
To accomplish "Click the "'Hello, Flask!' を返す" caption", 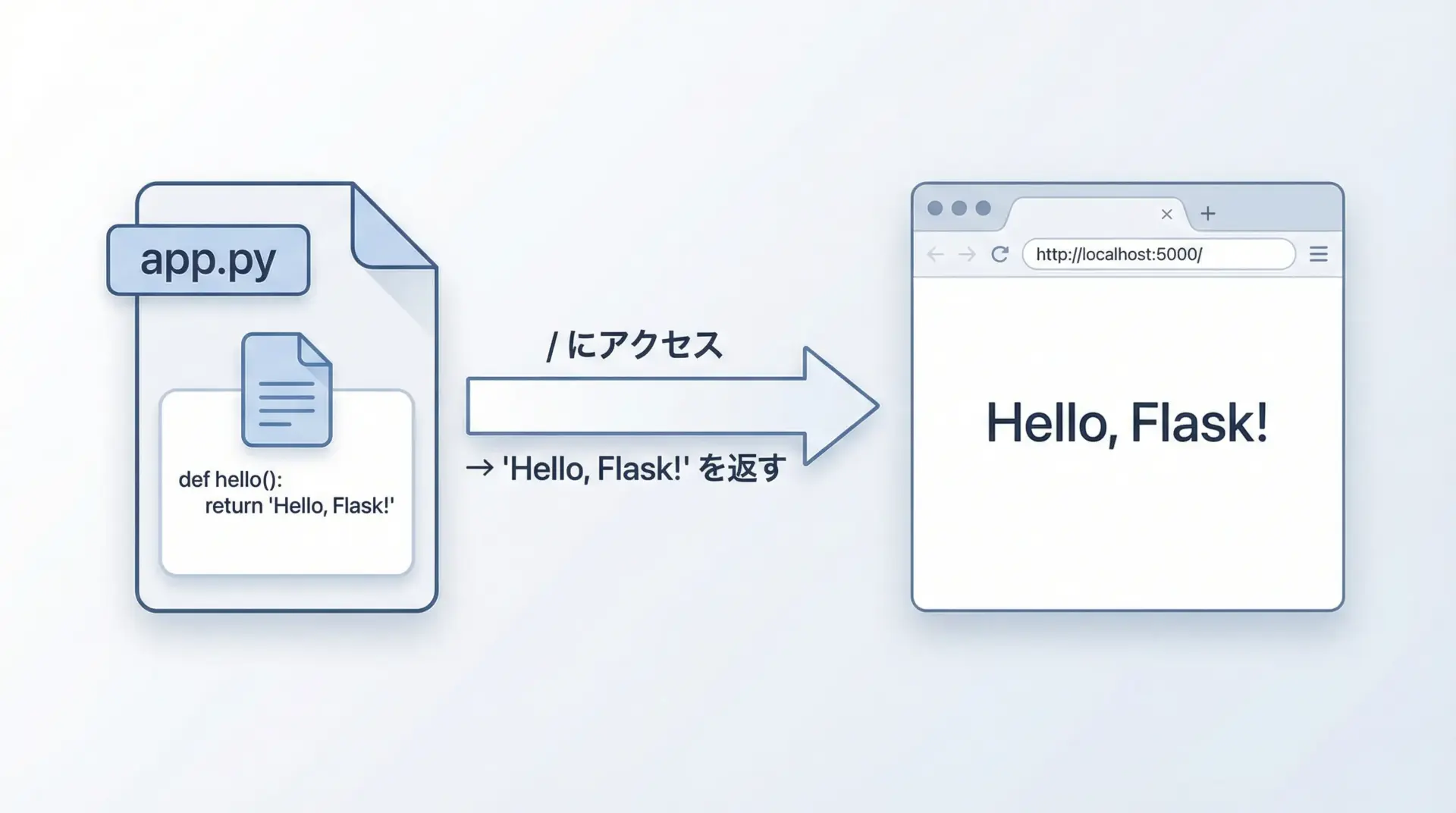I will (x=643, y=469).
